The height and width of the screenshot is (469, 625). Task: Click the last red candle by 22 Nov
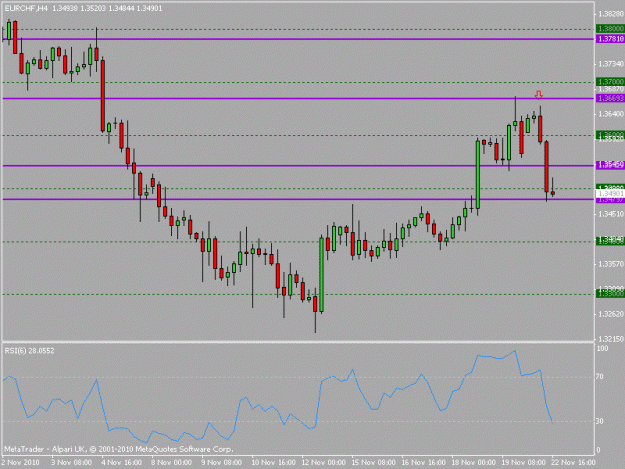coord(553,193)
